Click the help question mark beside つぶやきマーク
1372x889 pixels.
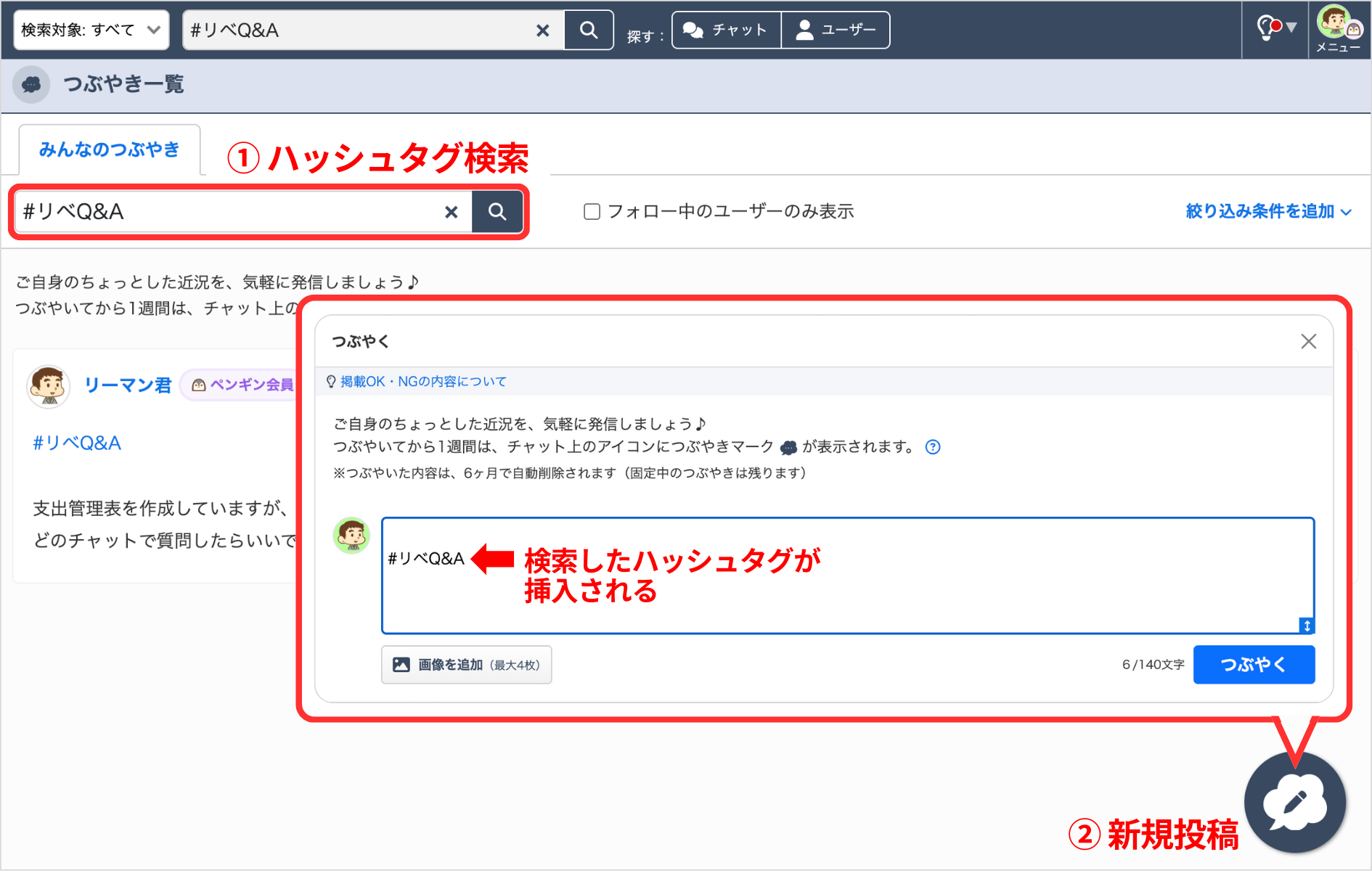[x=933, y=447]
